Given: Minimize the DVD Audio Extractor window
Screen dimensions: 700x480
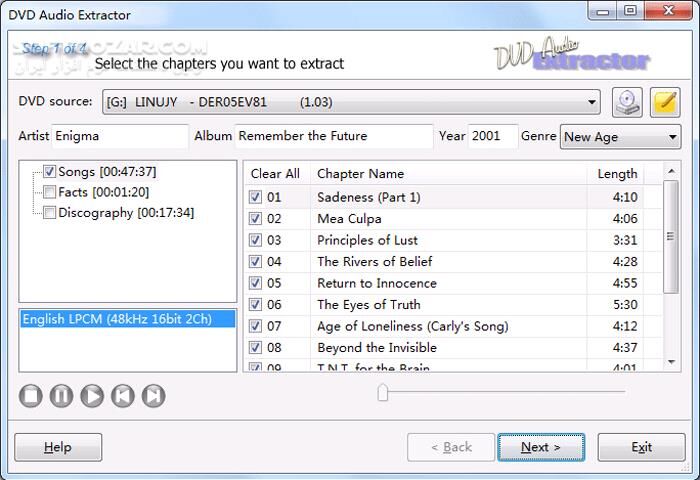Looking at the screenshot, I should tap(603, 11).
